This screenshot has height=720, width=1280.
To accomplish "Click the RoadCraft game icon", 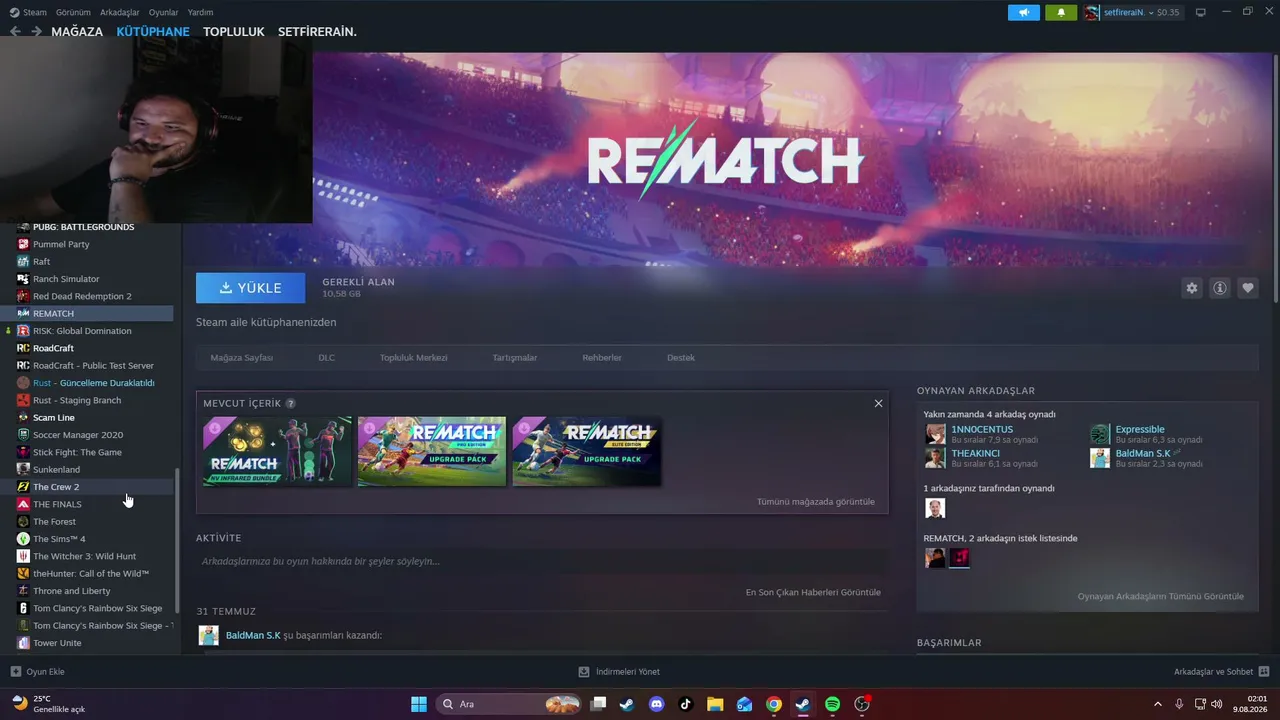I will [x=23, y=348].
